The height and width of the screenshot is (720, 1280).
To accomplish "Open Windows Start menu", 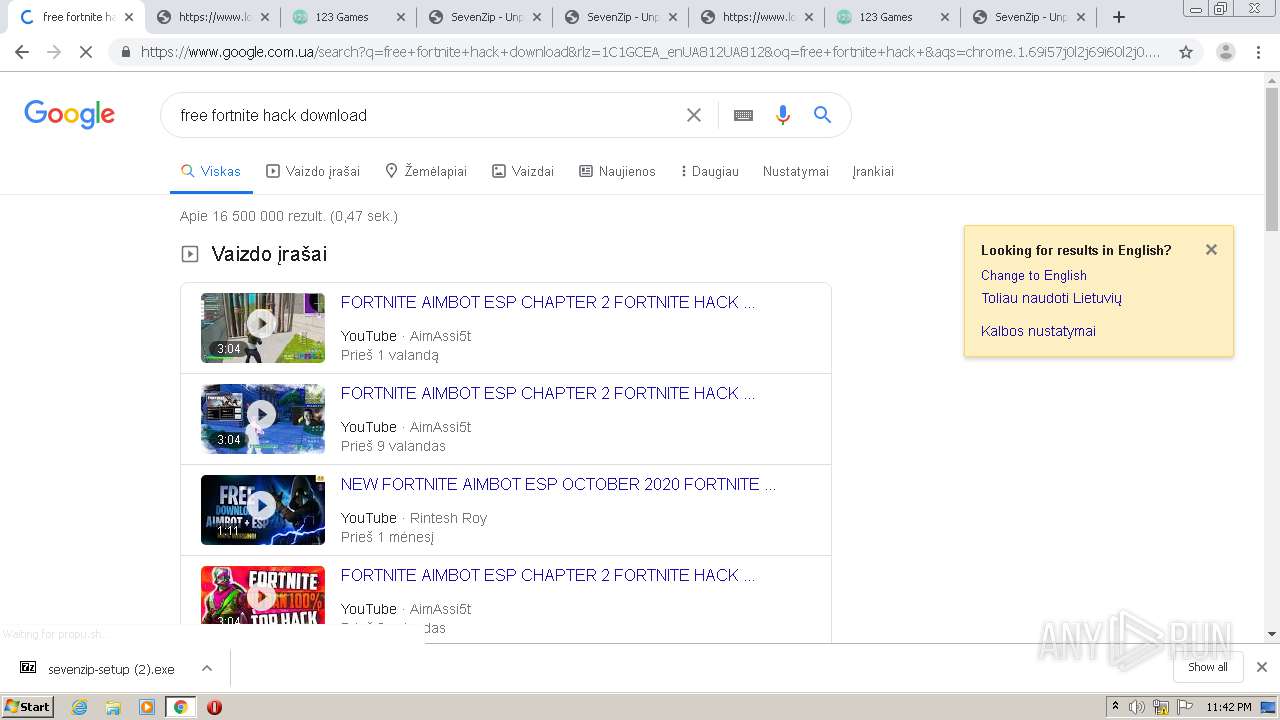I will pyautogui.click(x=28, y=706).
